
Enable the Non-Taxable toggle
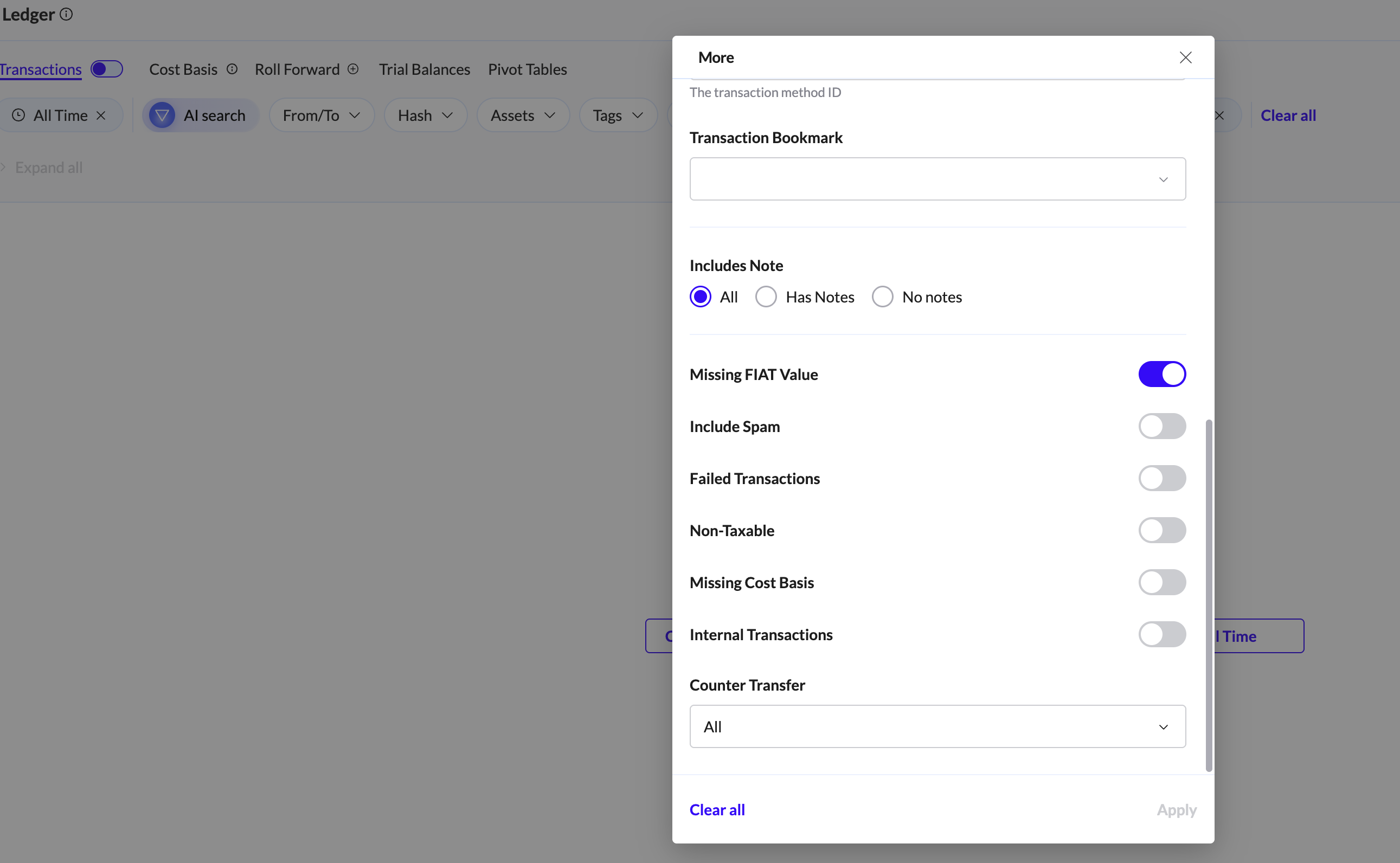coord(1162,530)
